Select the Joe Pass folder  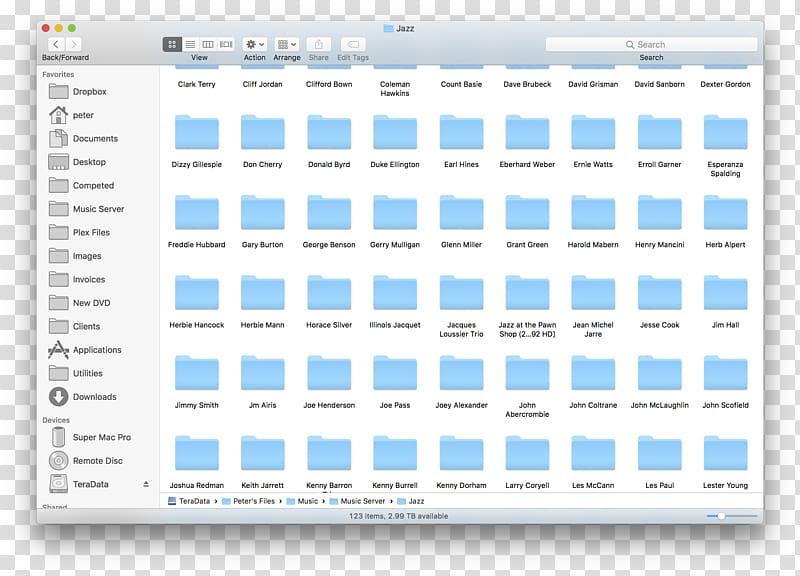pos(395,373)
